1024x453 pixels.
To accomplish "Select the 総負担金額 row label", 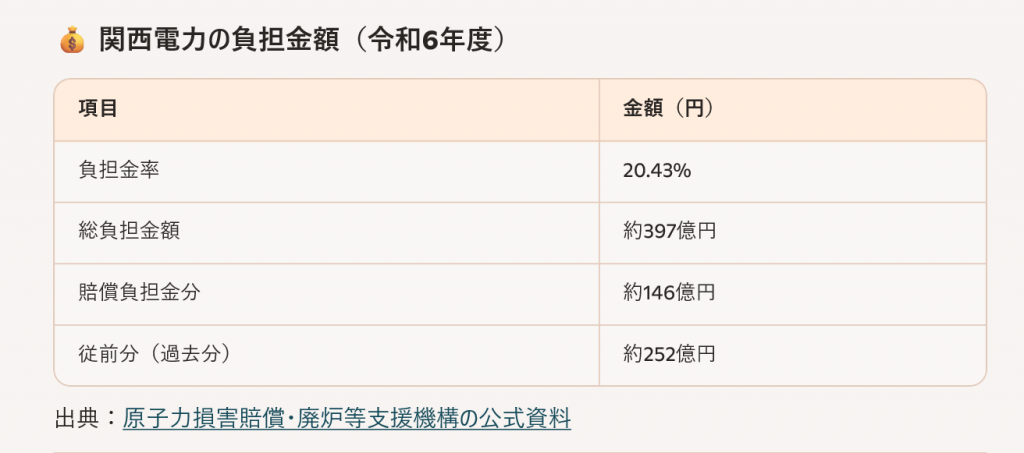I will (129, 232).
